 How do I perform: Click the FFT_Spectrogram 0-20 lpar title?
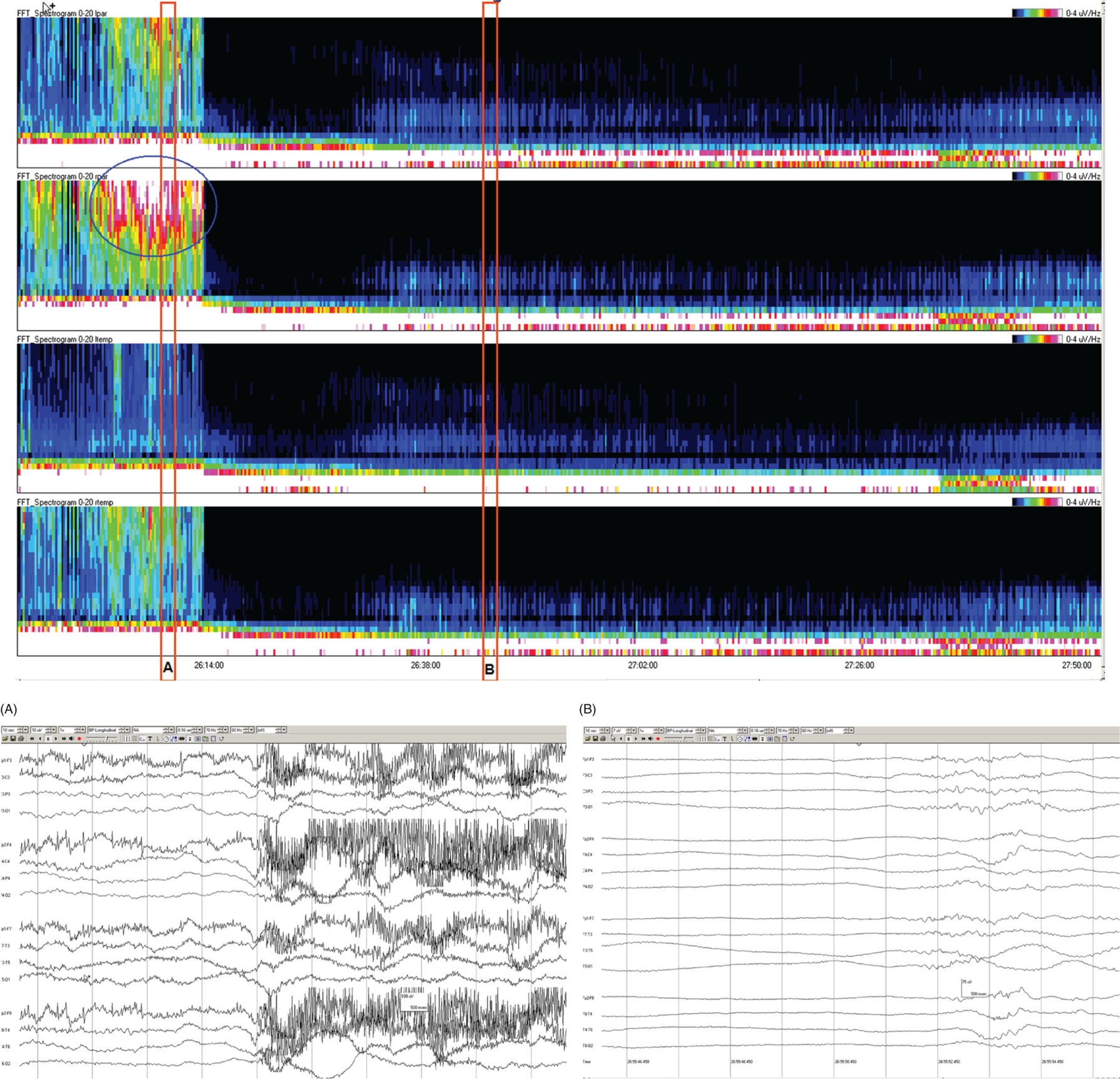pyautogui.click(x=63, y=13)
